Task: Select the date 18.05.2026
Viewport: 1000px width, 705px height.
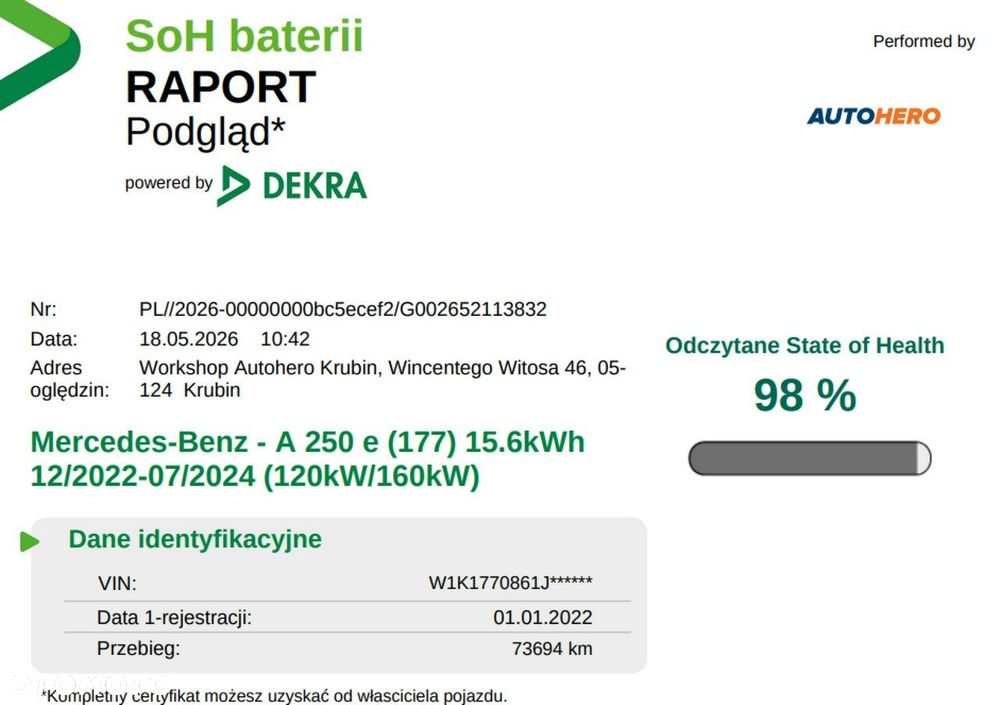Action: click(x=189, y=339)
